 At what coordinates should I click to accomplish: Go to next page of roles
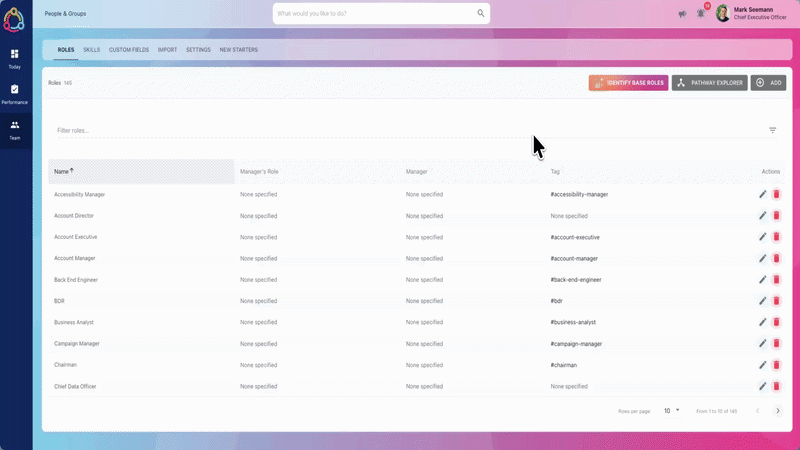tap(778, 411)
